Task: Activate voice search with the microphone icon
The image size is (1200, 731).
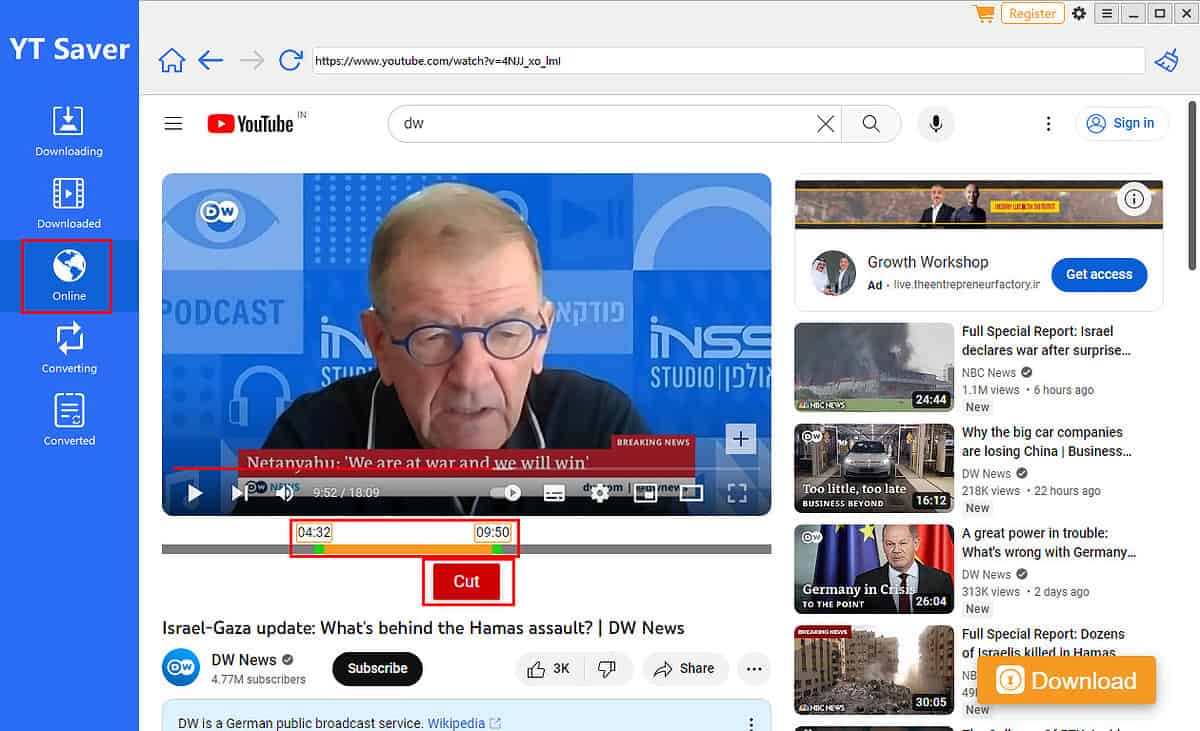Action: [935, 123]
